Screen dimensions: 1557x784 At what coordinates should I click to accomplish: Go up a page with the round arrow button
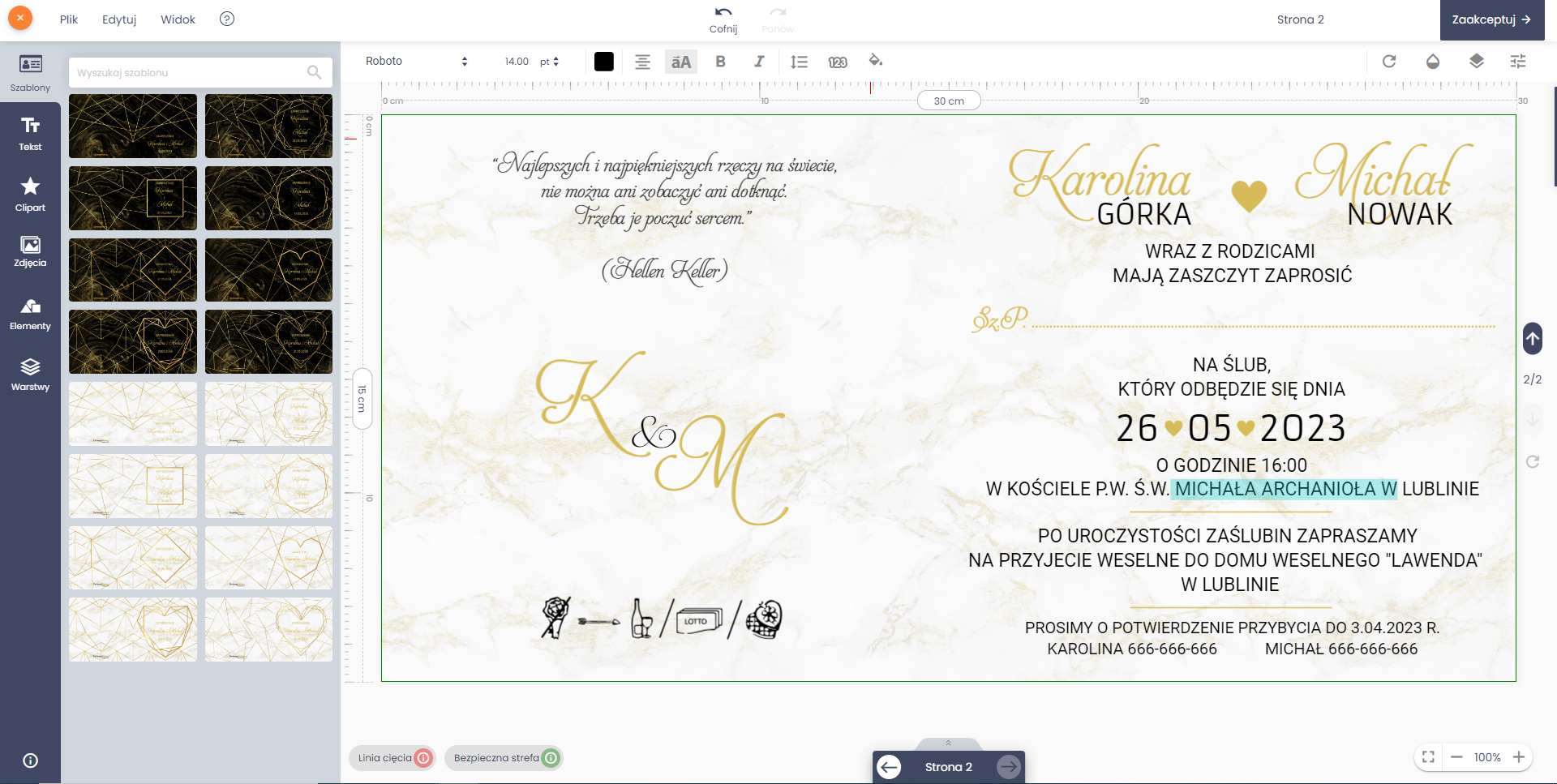point(1532,338)
